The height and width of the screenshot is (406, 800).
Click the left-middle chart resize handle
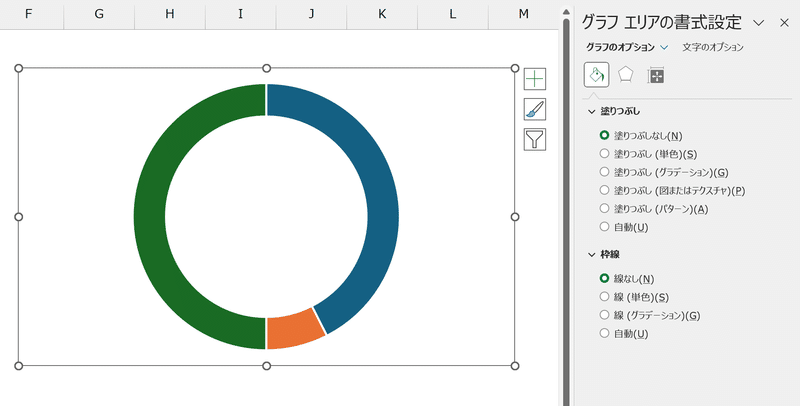(x=19, y=217)
